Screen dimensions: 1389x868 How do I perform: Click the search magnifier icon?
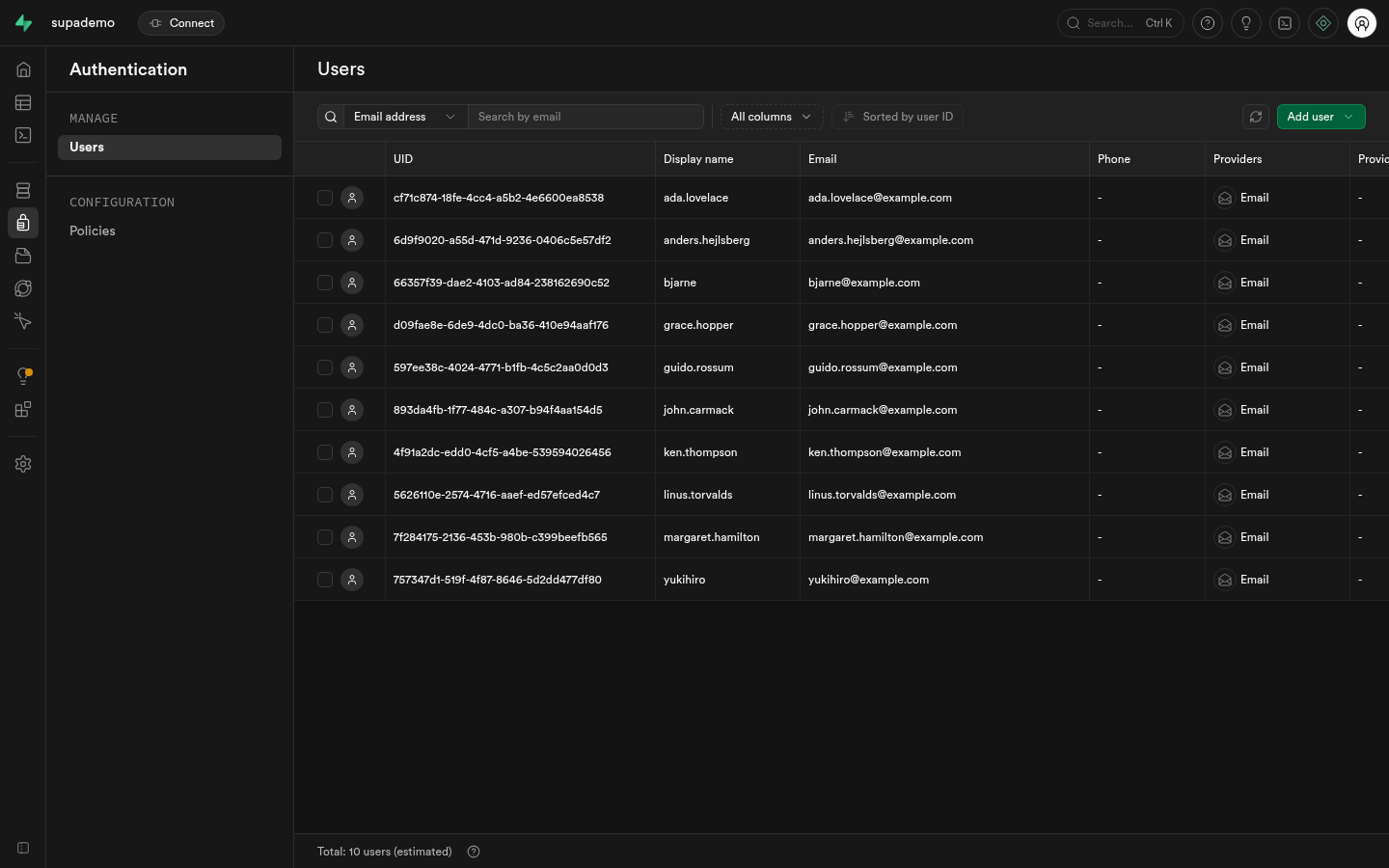click(x=331, y=117)
